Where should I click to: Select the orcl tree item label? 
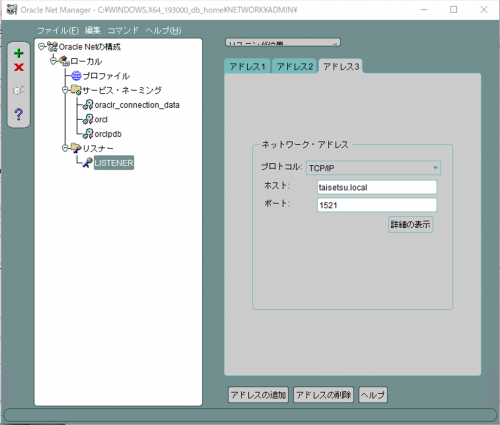(101, 119)
